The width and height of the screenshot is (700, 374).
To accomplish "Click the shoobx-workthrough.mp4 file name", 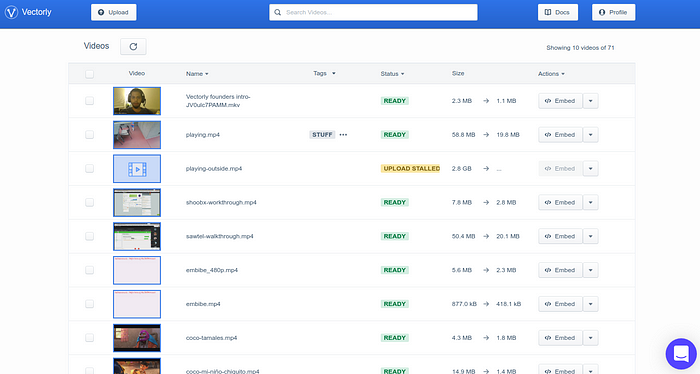I will pyautogui.click(x=221, y=203).
